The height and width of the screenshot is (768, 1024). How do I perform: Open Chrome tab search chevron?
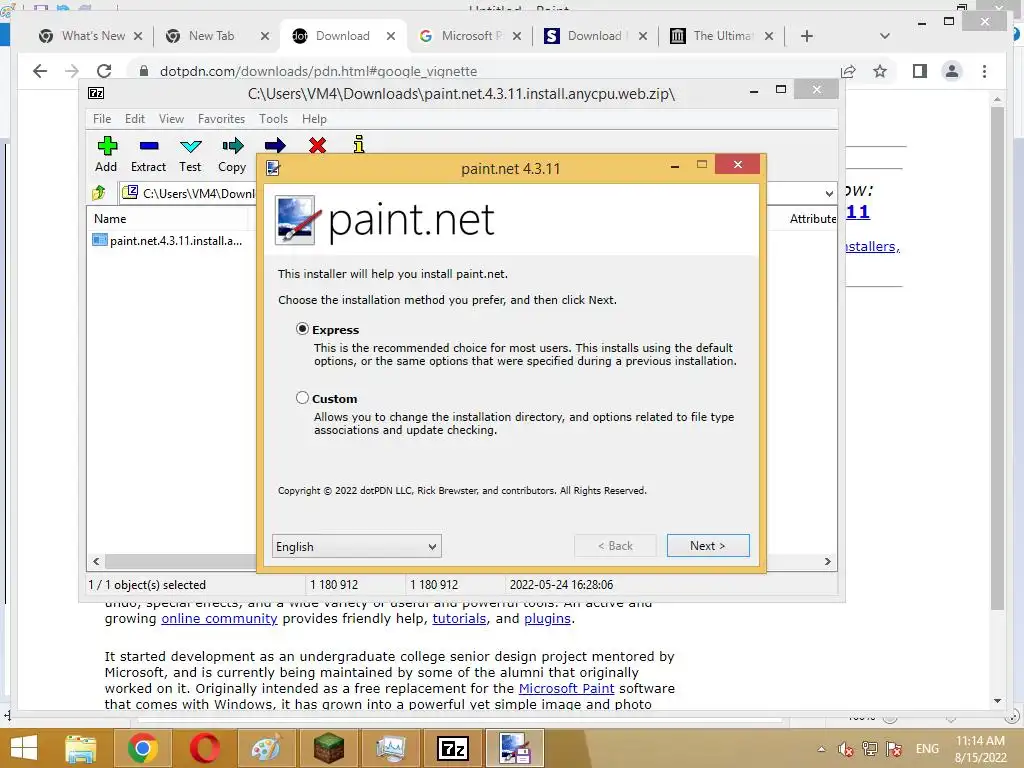pyautogui.click(x=885, y=36)
